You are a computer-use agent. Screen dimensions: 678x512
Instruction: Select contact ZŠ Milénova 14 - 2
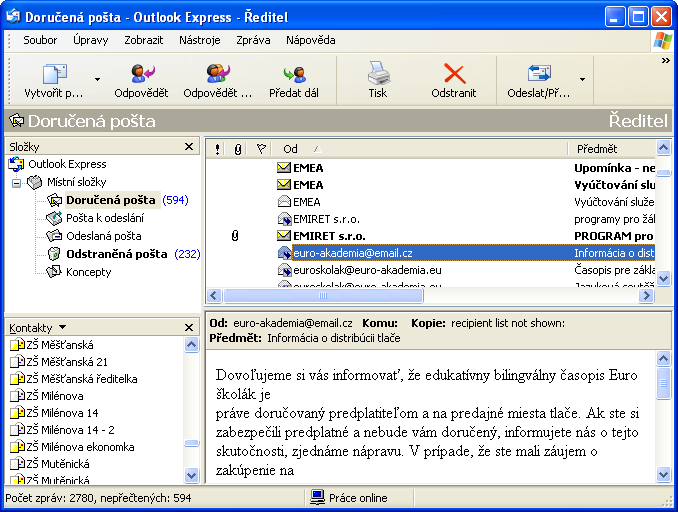click(70, 430)
